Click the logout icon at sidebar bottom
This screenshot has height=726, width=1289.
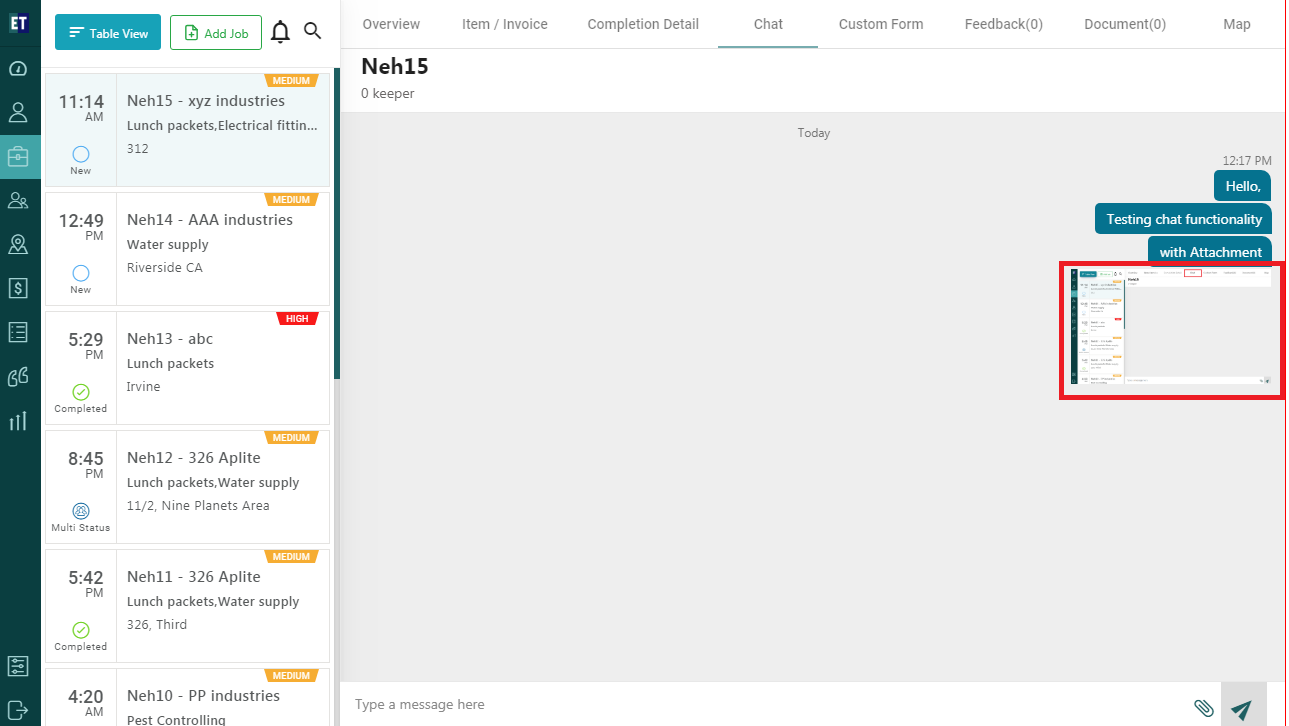pyautogui.click(x=18, y=709)
